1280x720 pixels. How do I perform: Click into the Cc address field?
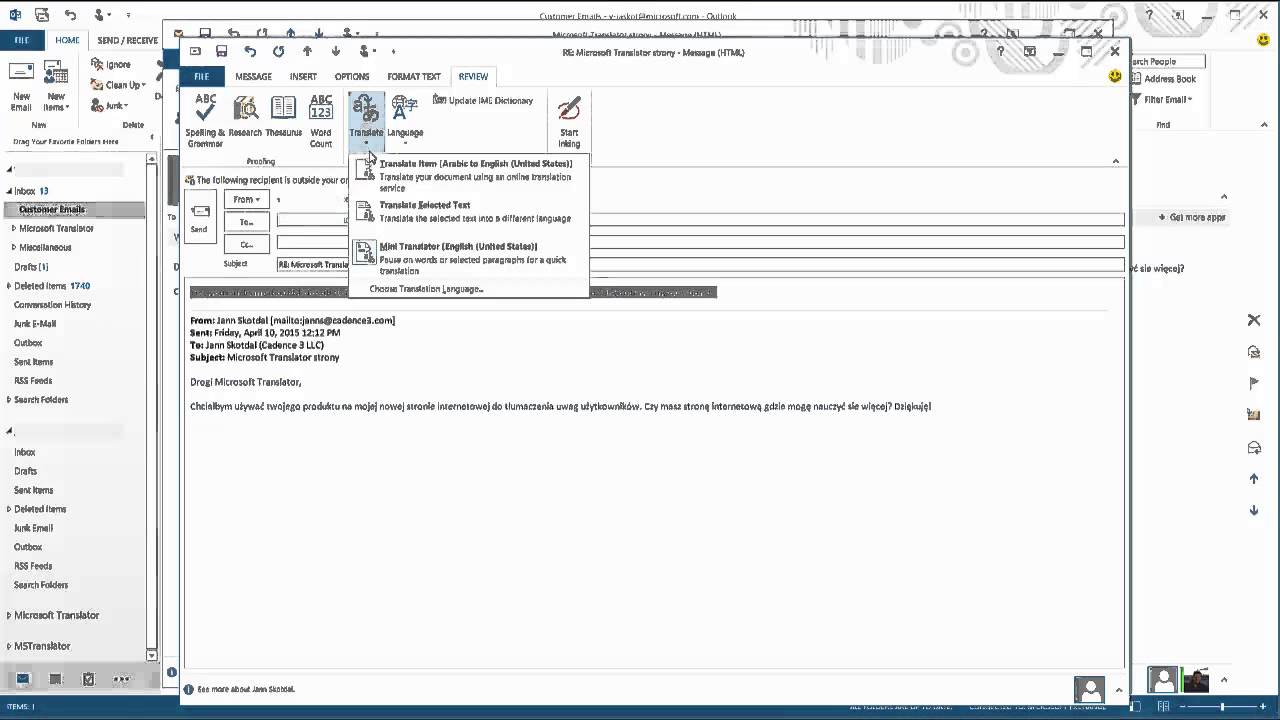pyautogui.click(x=700, y=242)
